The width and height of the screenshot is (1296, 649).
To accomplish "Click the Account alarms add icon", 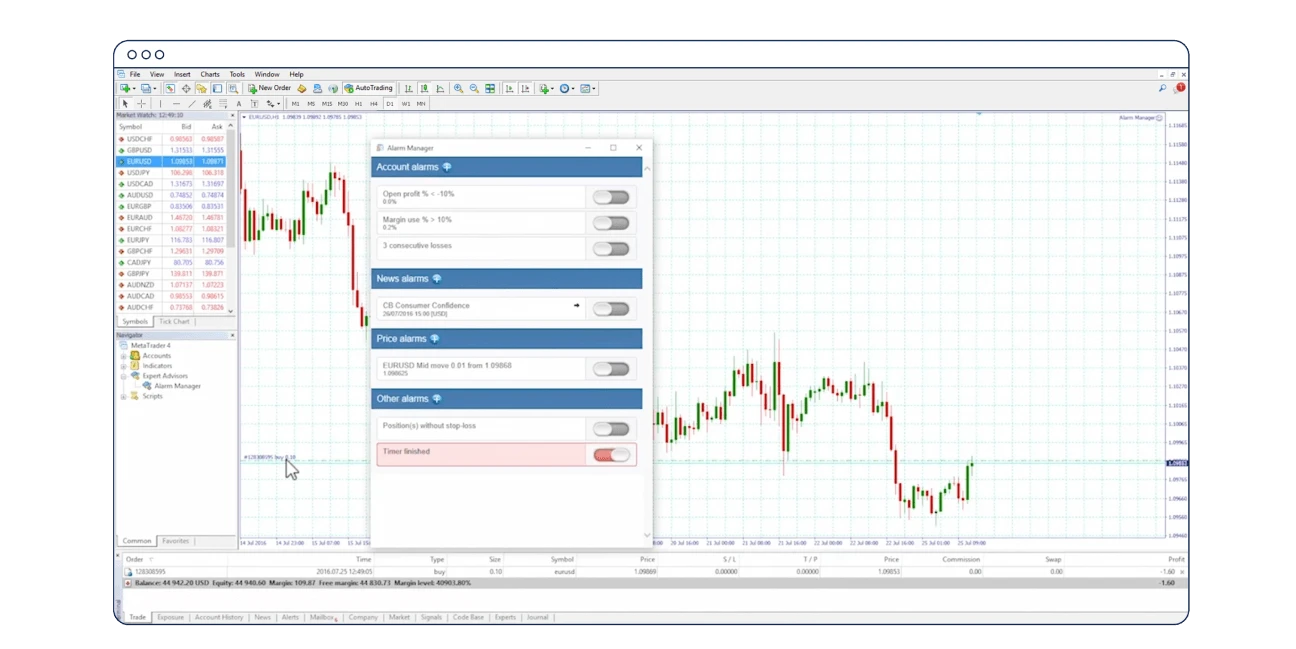I will (447, 167).
